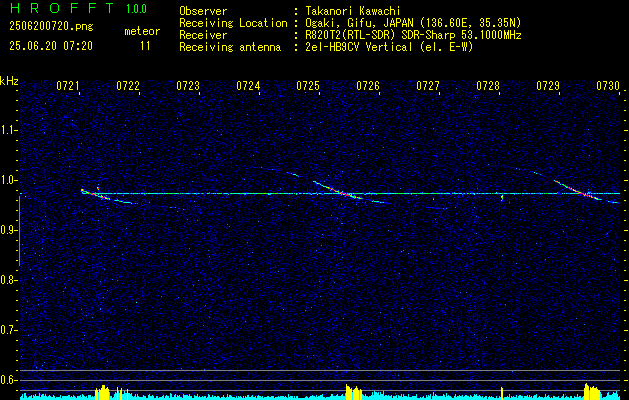Click the "Receiving antenna" label
This screenshot has height=400, width=629.
coord(230,48)
